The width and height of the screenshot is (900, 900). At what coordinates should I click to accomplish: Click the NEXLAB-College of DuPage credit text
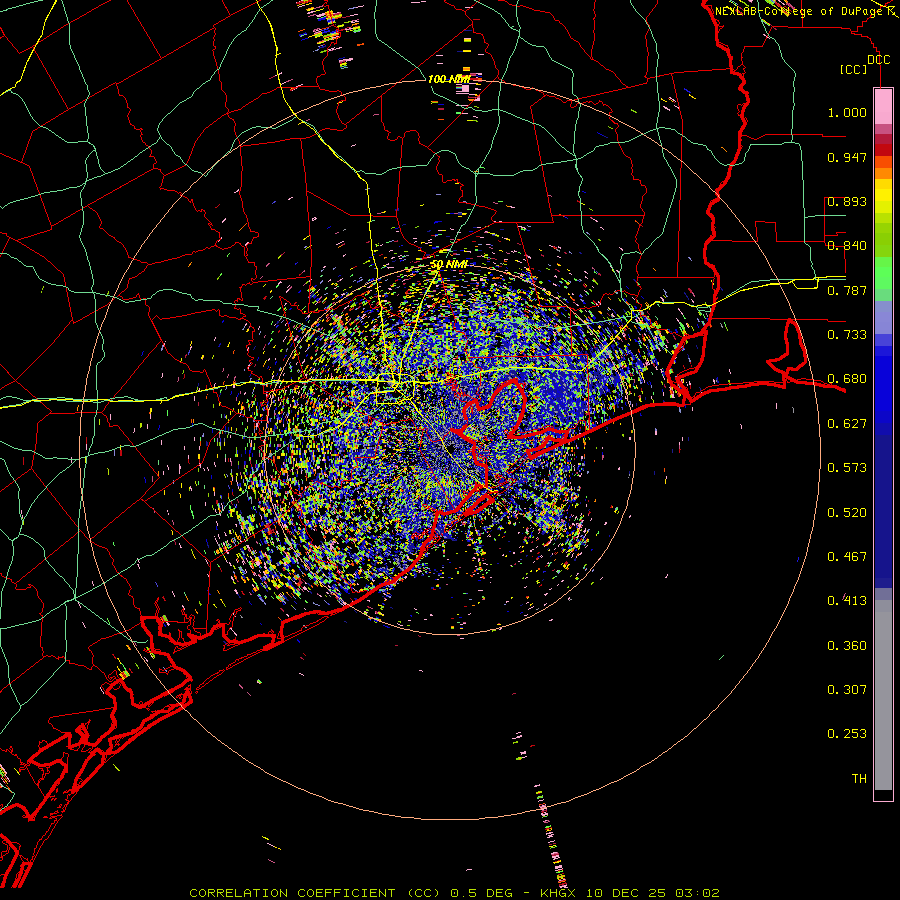point(798,11)
